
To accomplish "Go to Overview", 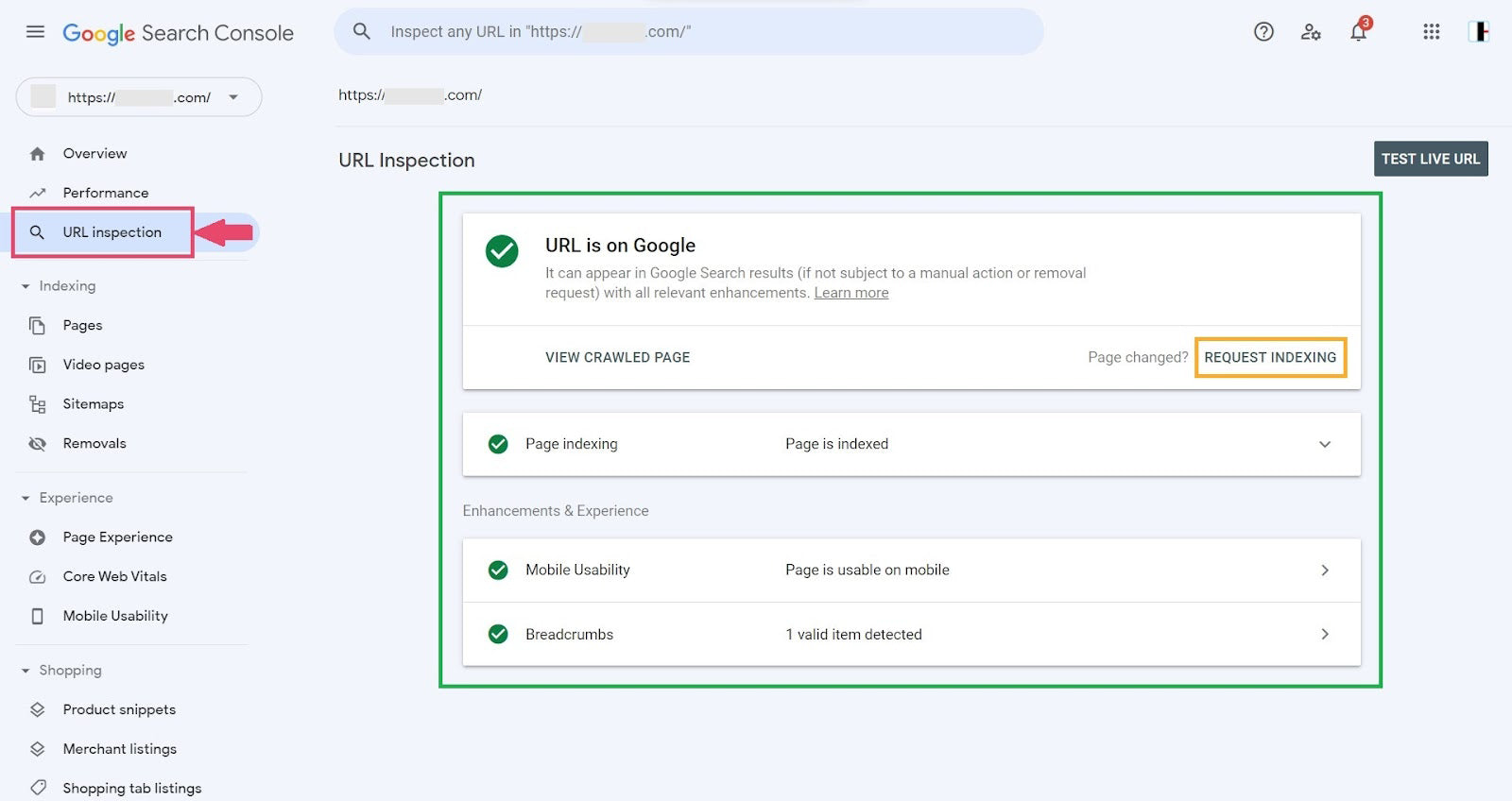I will (94, 154).
